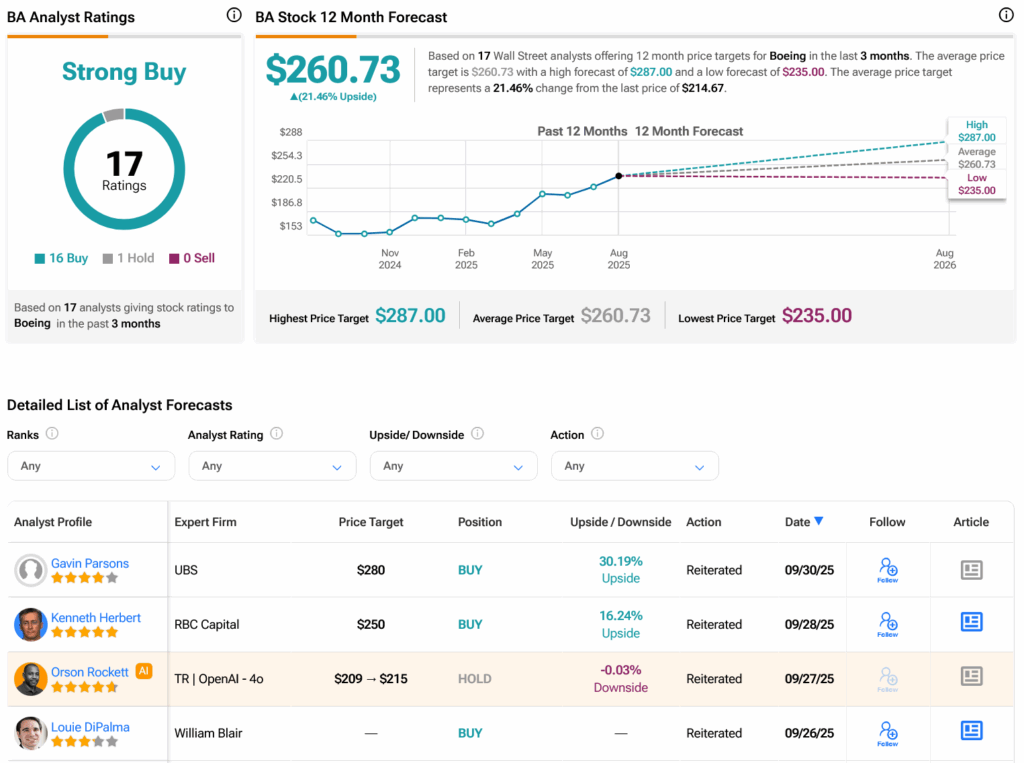Open the Action filter dropdown
This screenshot has height=763, width=1024.
[x=634, y=466]
